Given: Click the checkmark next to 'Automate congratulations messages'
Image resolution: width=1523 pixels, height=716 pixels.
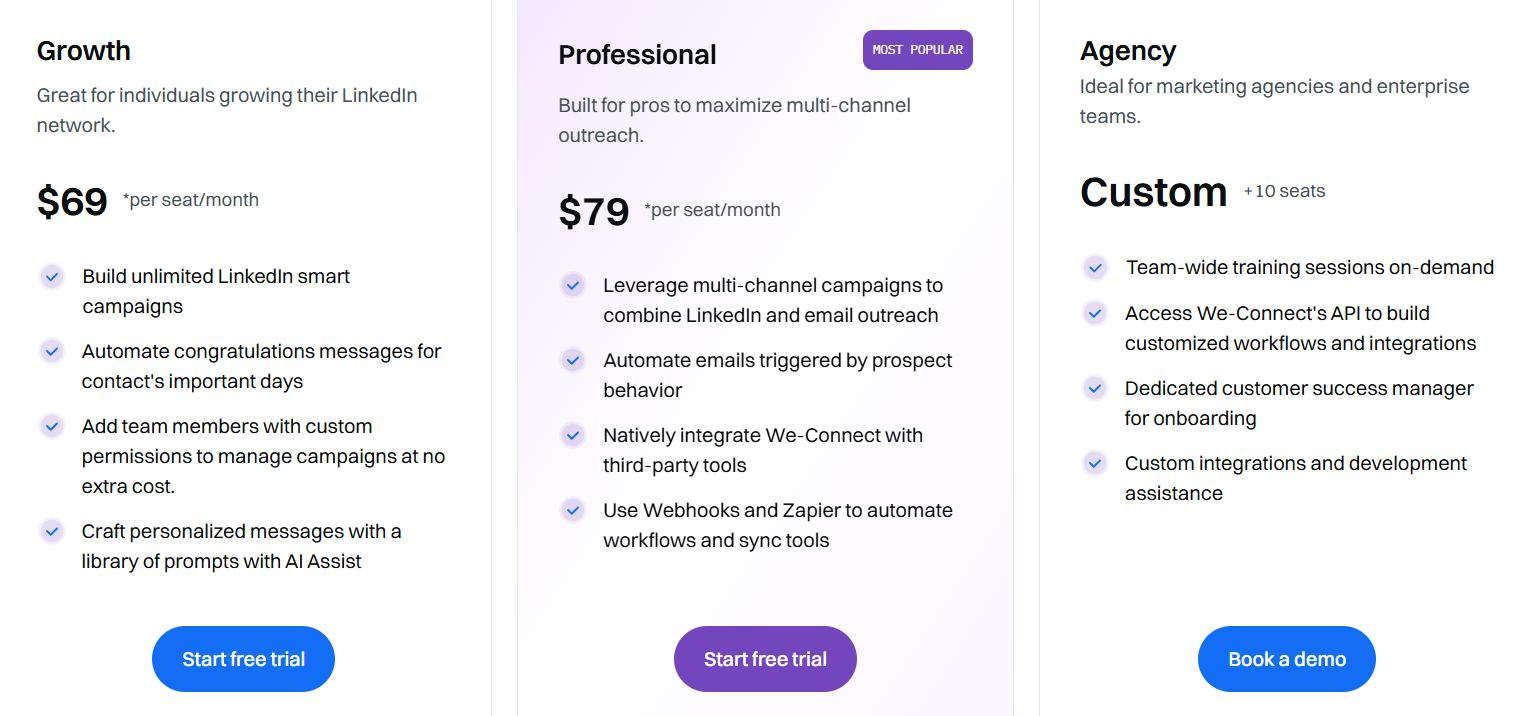Looking at the screenshot, I should tap(52, 351).
